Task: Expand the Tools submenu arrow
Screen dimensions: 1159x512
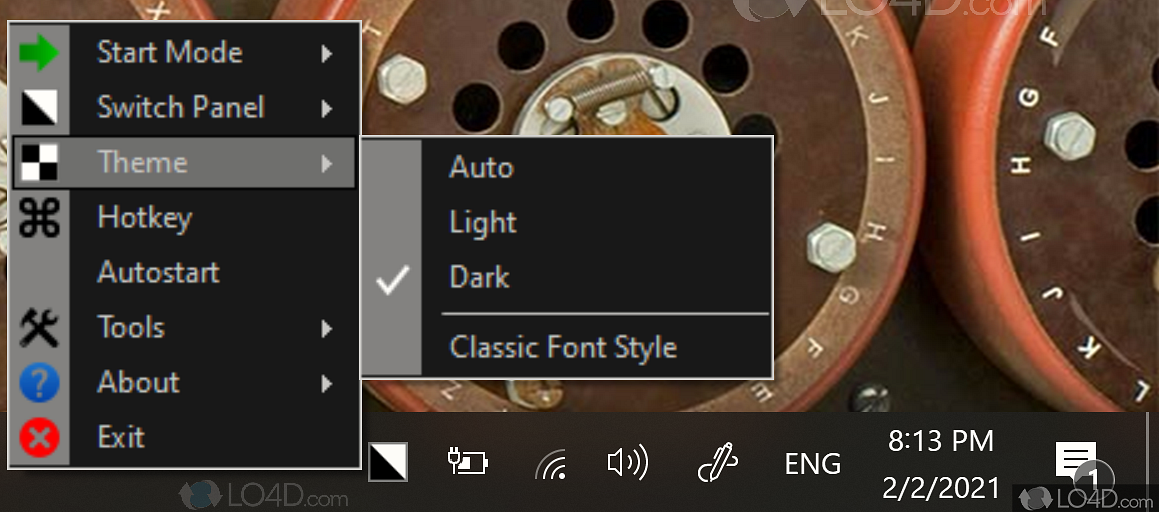Action: 327,327
